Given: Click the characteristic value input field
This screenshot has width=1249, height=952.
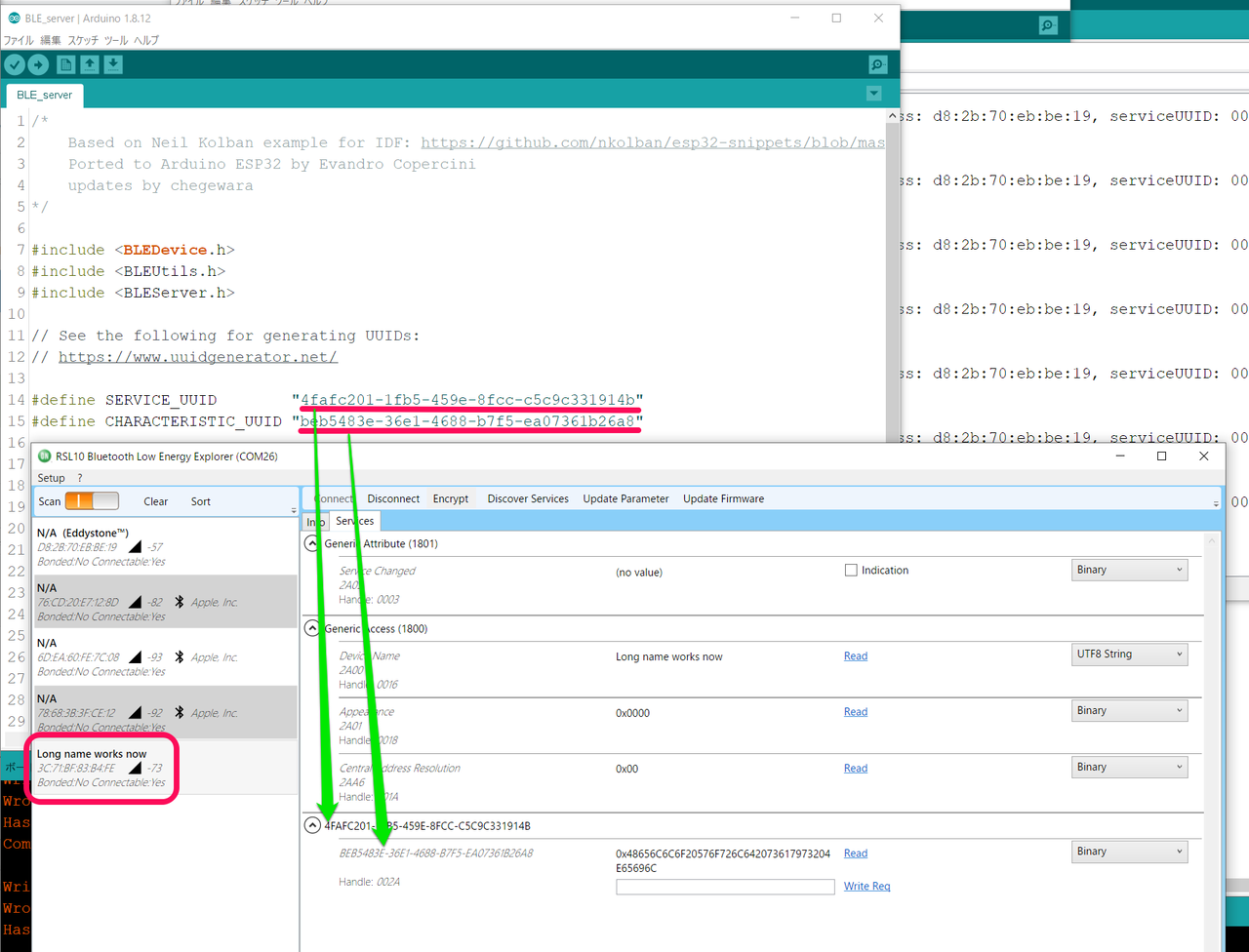Looking at the screenshot, I should (725, 887).
